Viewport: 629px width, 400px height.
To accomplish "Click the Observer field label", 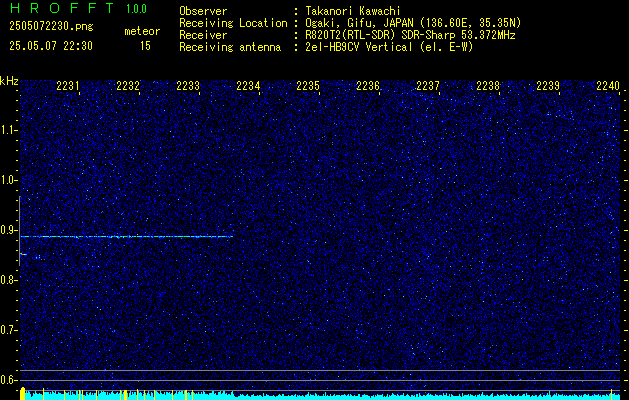I will click(x=203, y=12).
